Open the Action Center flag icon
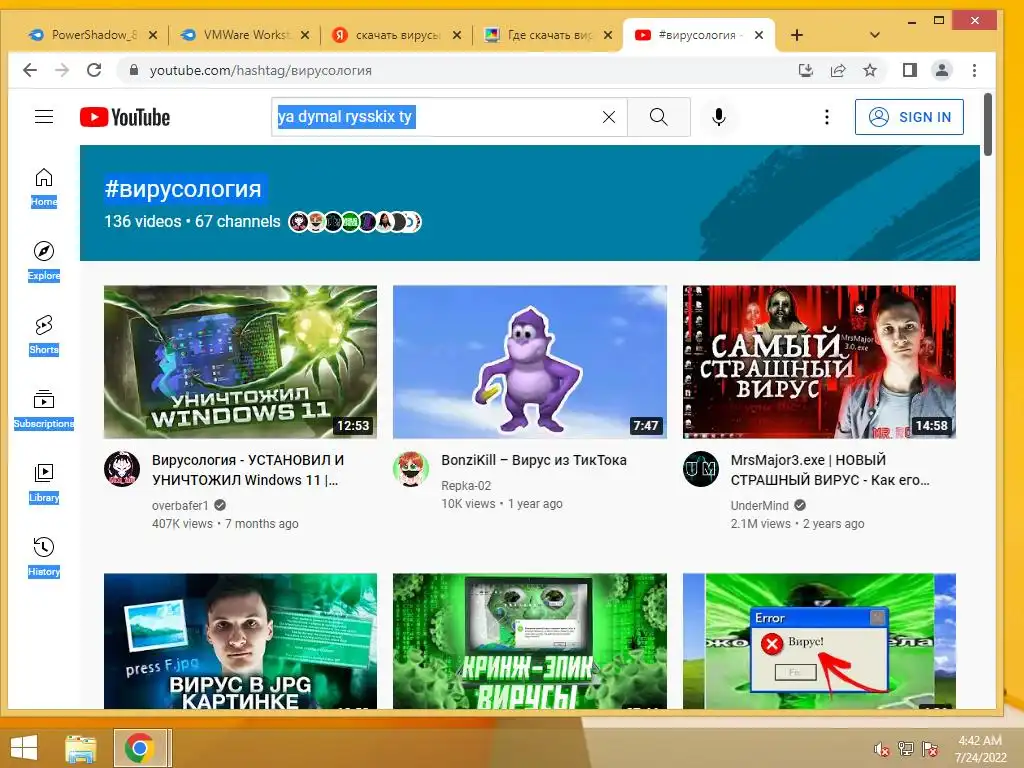Viewport: 1024px width, 768px height. pyautogui.click(x=930, y=749)
